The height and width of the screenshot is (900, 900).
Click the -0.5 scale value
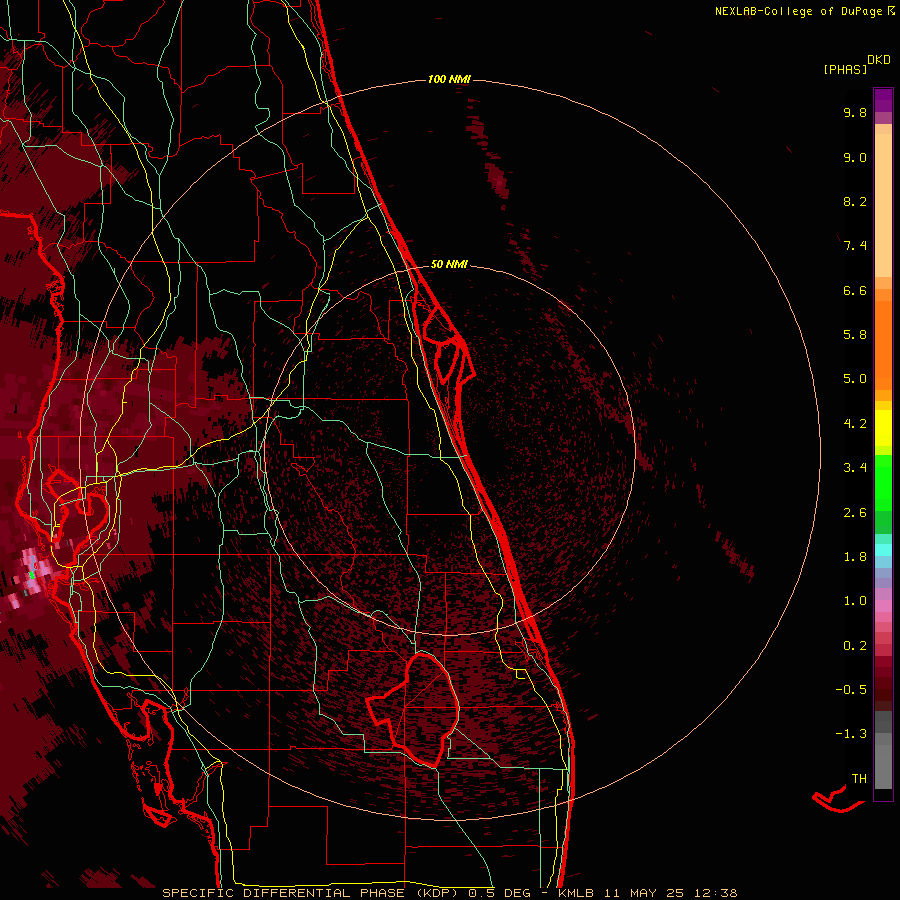tap(851, 690)
